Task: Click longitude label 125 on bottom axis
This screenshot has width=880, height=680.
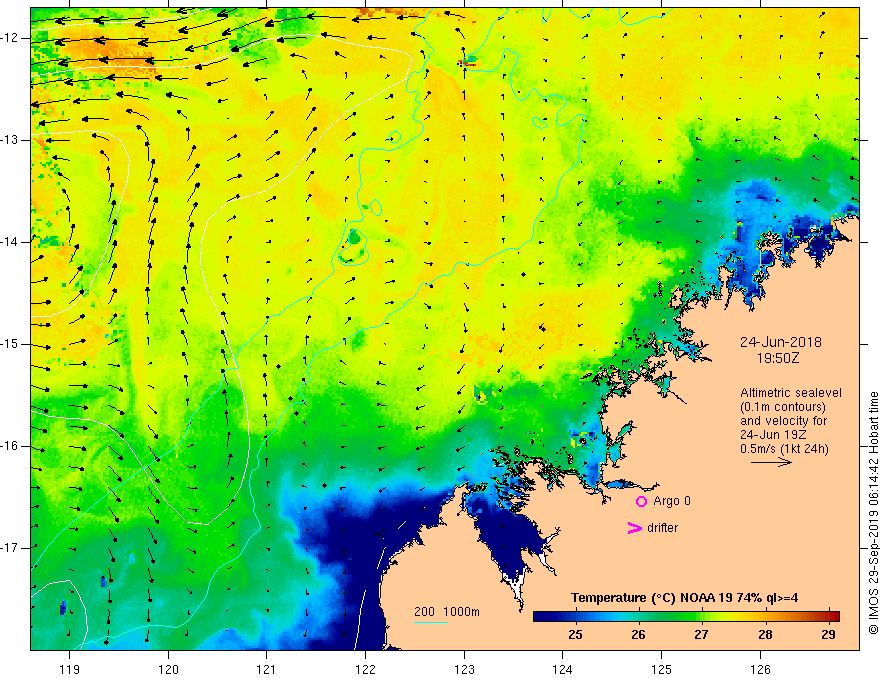Action: pos(662,669)
